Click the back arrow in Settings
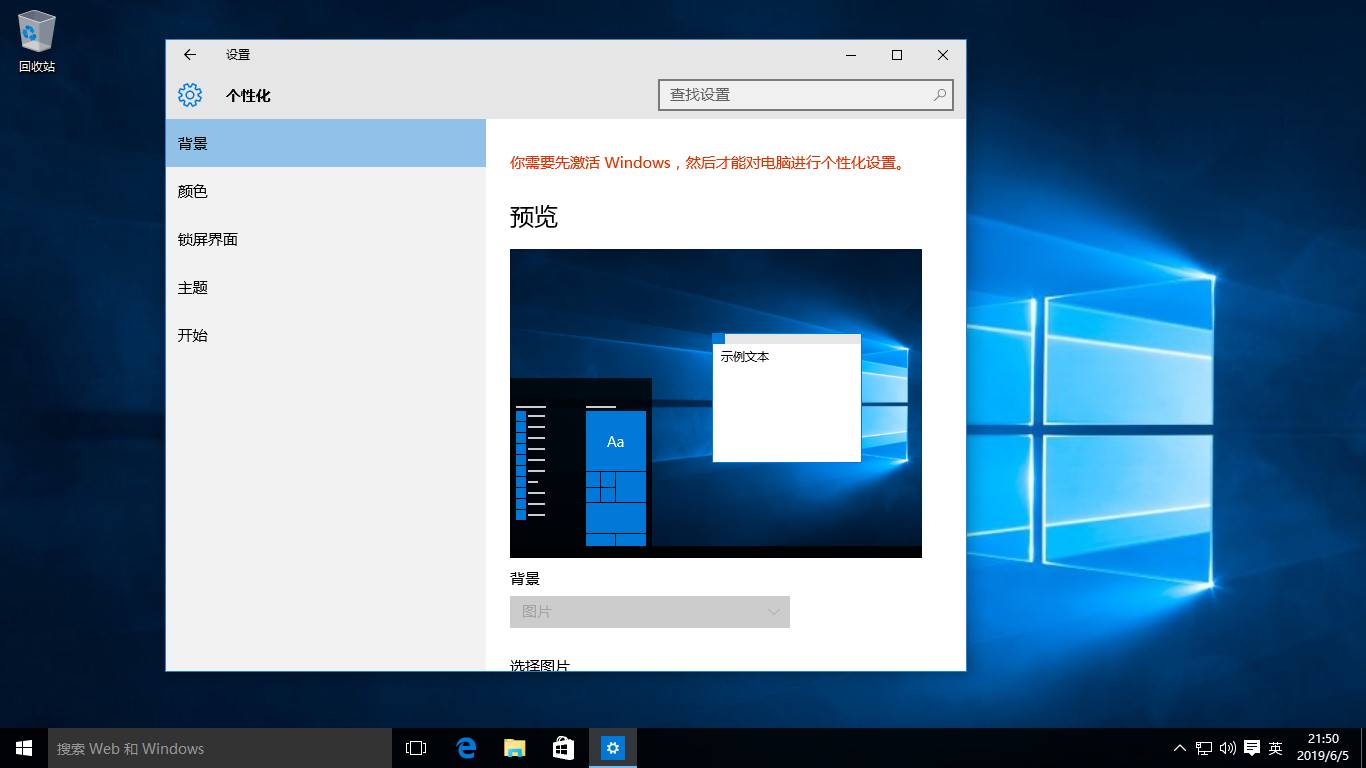This screenshot has width=1366, height=768. (189, 55)
